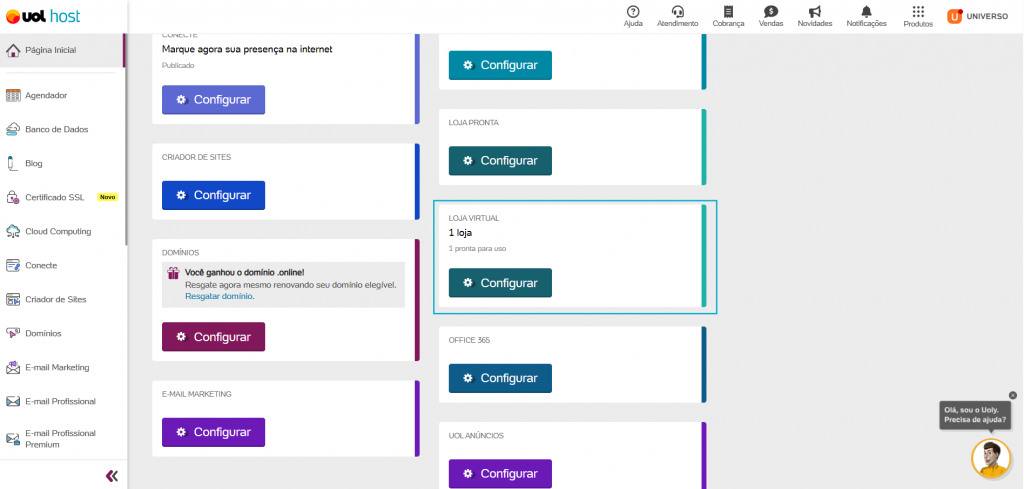Click 'Marque agora sua presença na internet'
Image resolution: width=1024 pixels, height=489 pixels.
click(247, 49)
